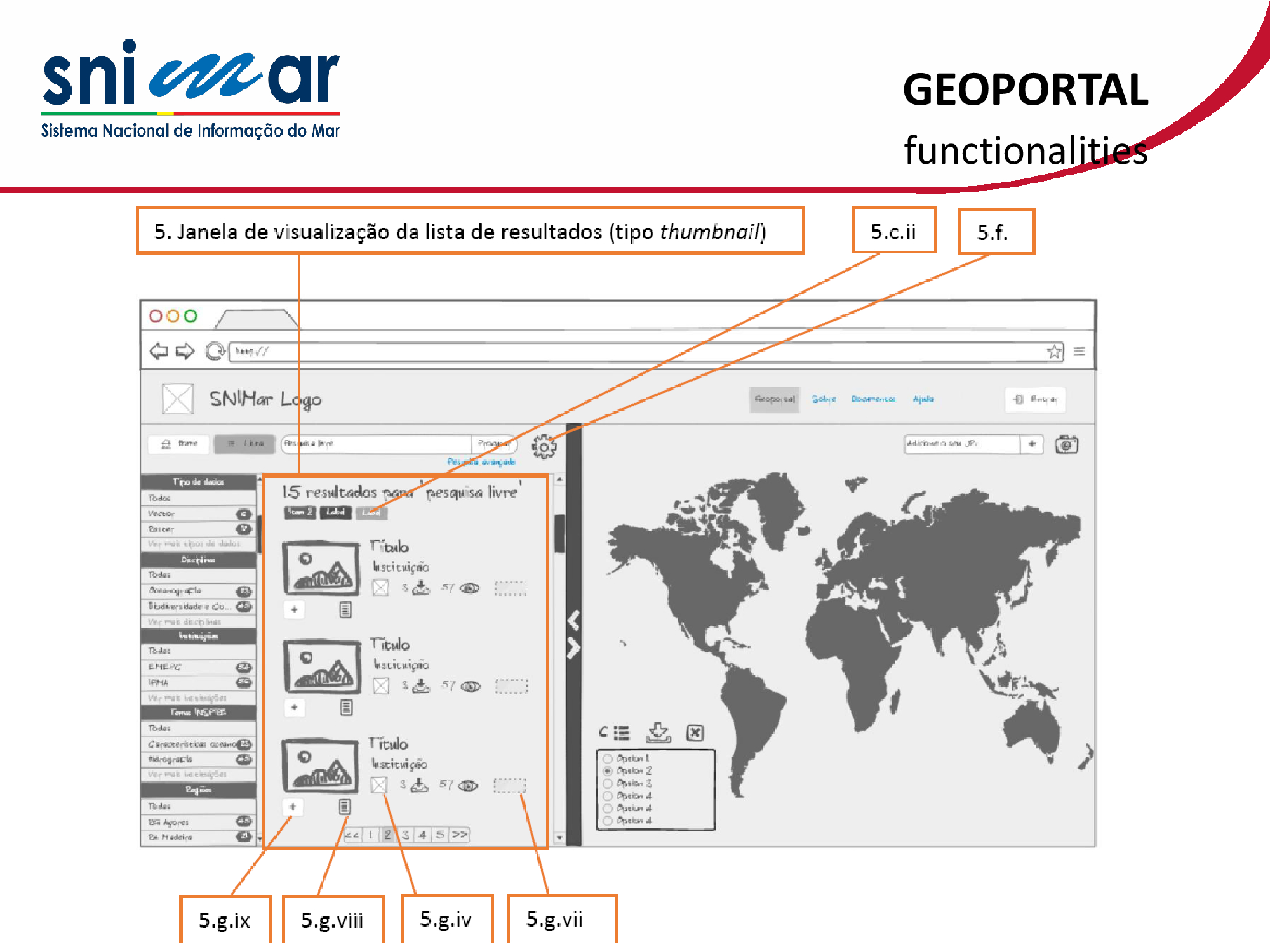Collapse results panel with left chevron

pyautogui.click(x=573, y=620)
